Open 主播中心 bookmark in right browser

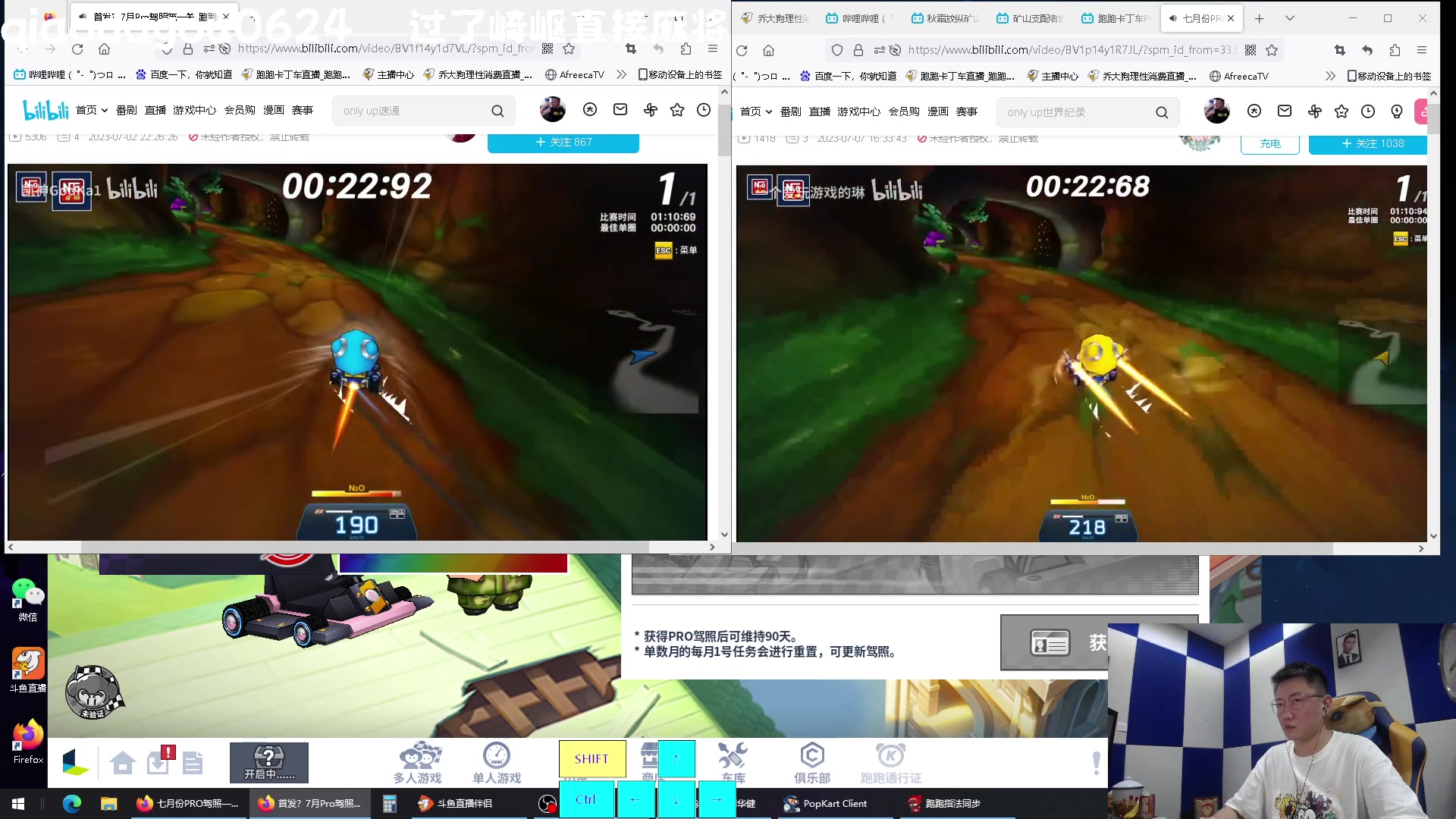1053,76
